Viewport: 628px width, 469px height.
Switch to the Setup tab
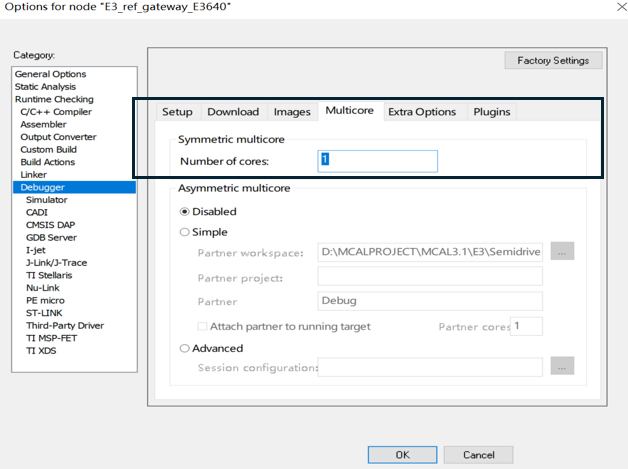[177, 112]
